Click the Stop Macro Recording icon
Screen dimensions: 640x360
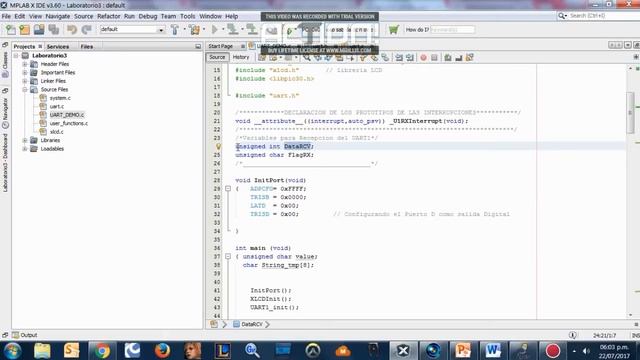[x=434, y=58]
